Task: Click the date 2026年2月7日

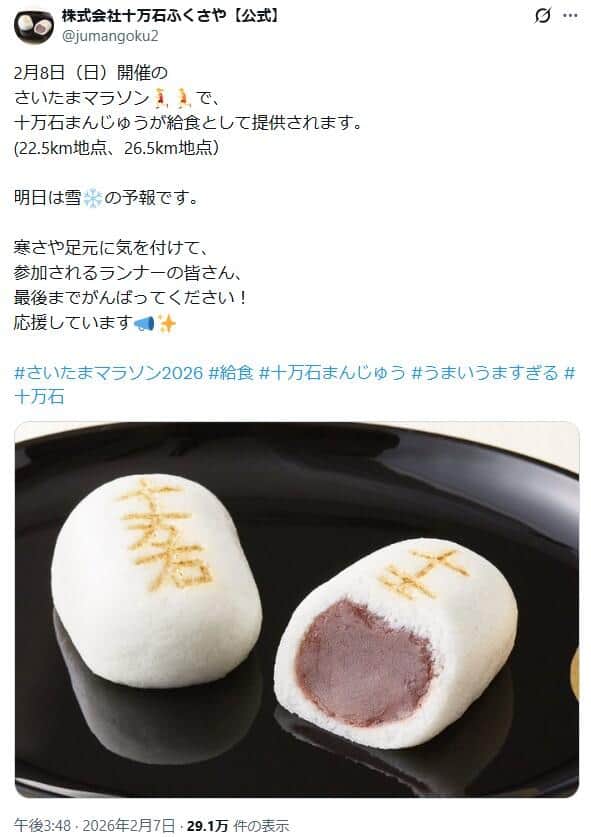Action: 128,826
